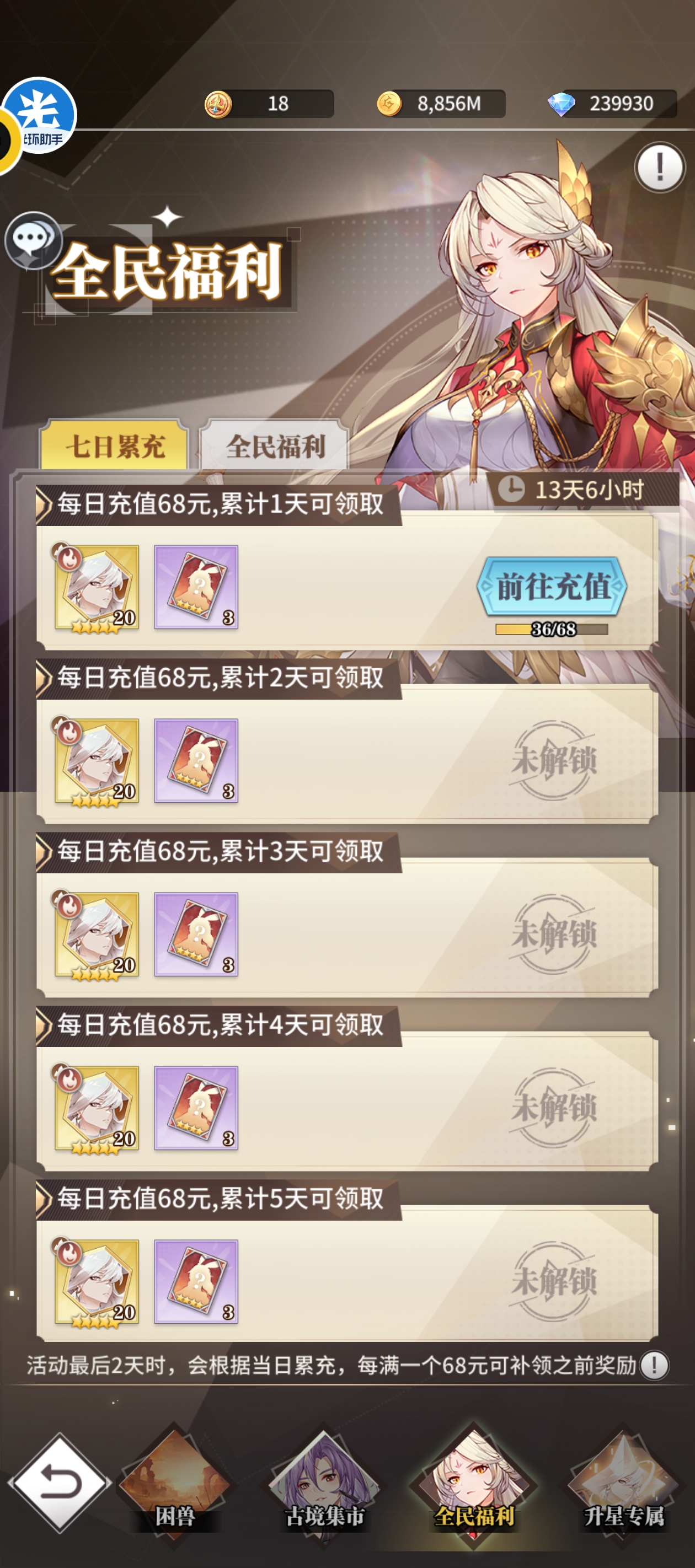View day 3 hero shard reward thumbnail
695x1568 pixels.
[x=96, y=935]
